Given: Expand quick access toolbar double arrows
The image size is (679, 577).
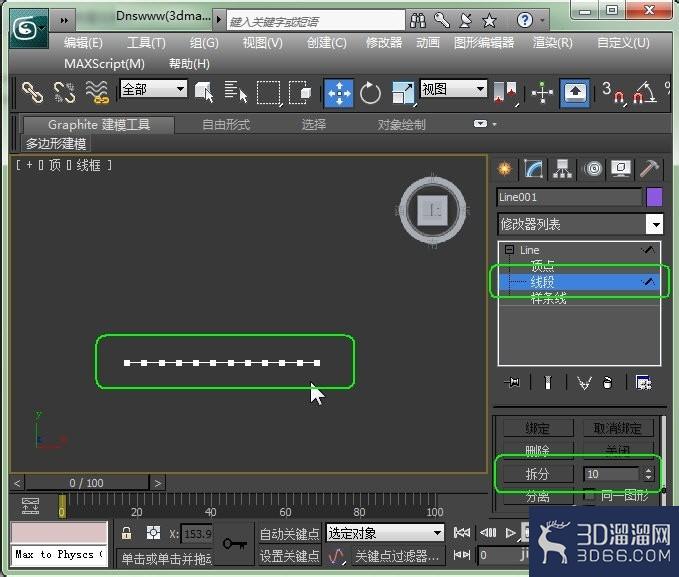Looking at the screenshot, I should tap(64, 20).
